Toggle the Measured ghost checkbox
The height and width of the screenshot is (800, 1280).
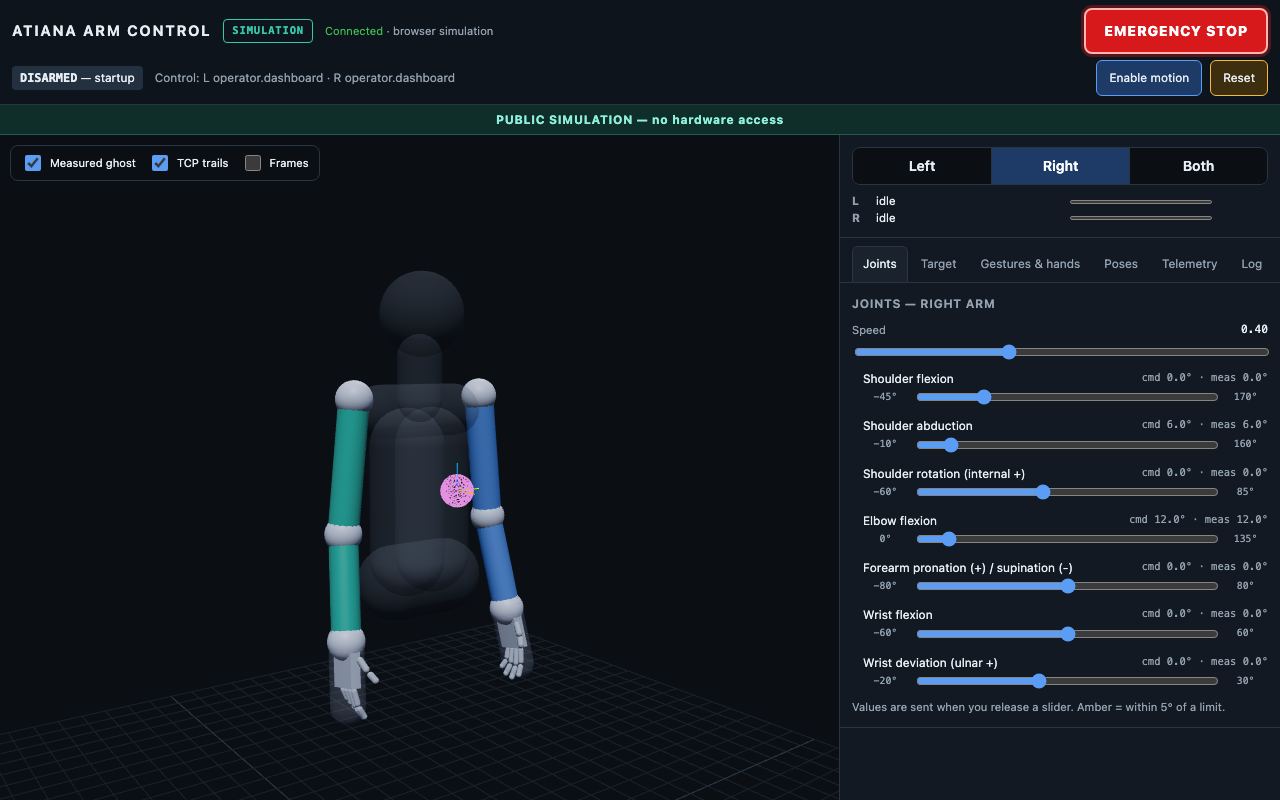click(33, 163)
